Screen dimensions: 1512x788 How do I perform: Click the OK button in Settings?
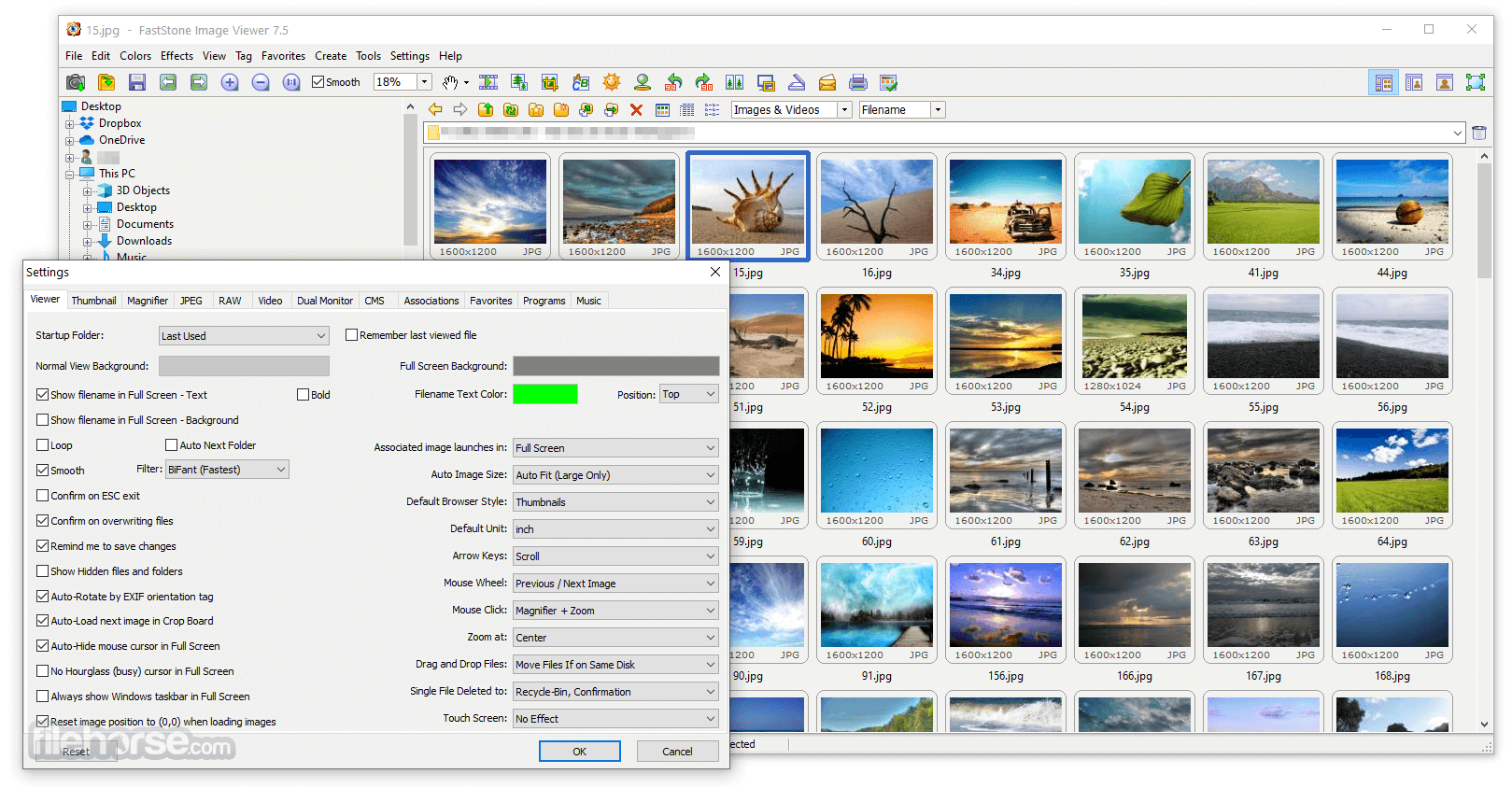[x=580, y=752]
